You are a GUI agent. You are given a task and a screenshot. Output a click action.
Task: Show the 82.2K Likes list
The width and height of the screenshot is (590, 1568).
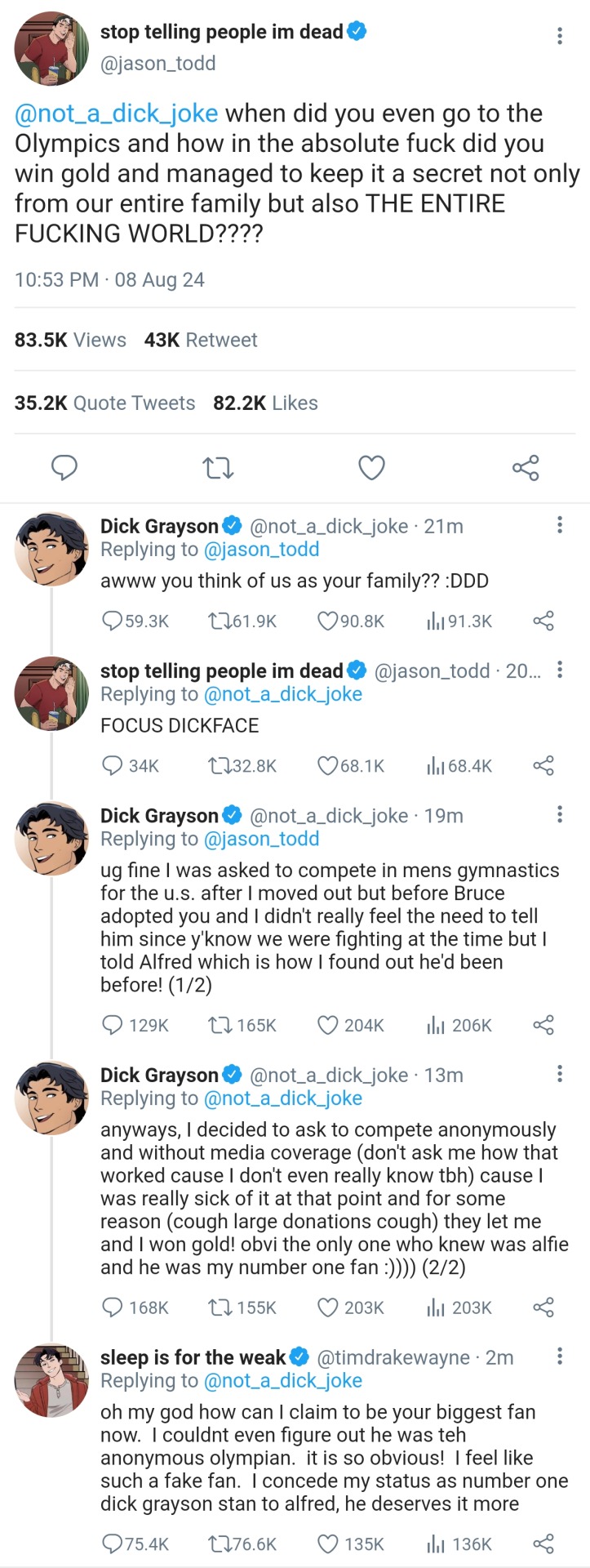coord(265,403)
